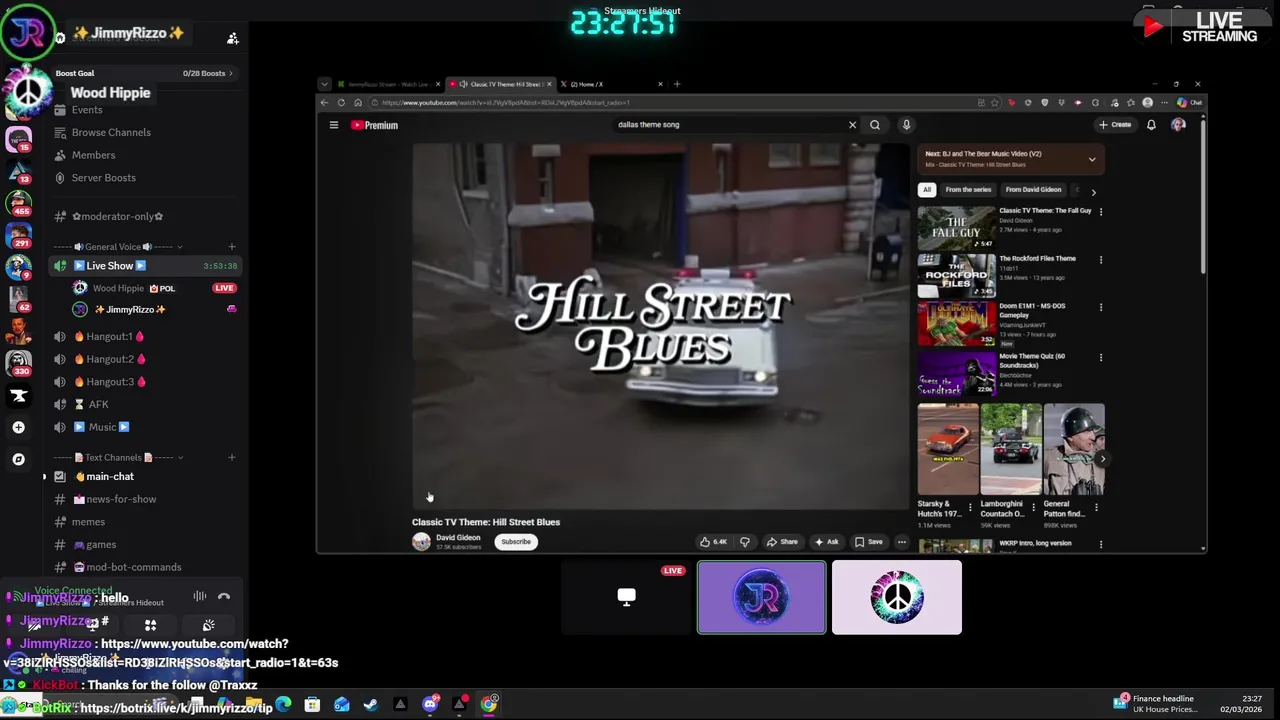Show more filter chips with arrow
This screenshot has height=720, width=1280.
click(1093, 191)
